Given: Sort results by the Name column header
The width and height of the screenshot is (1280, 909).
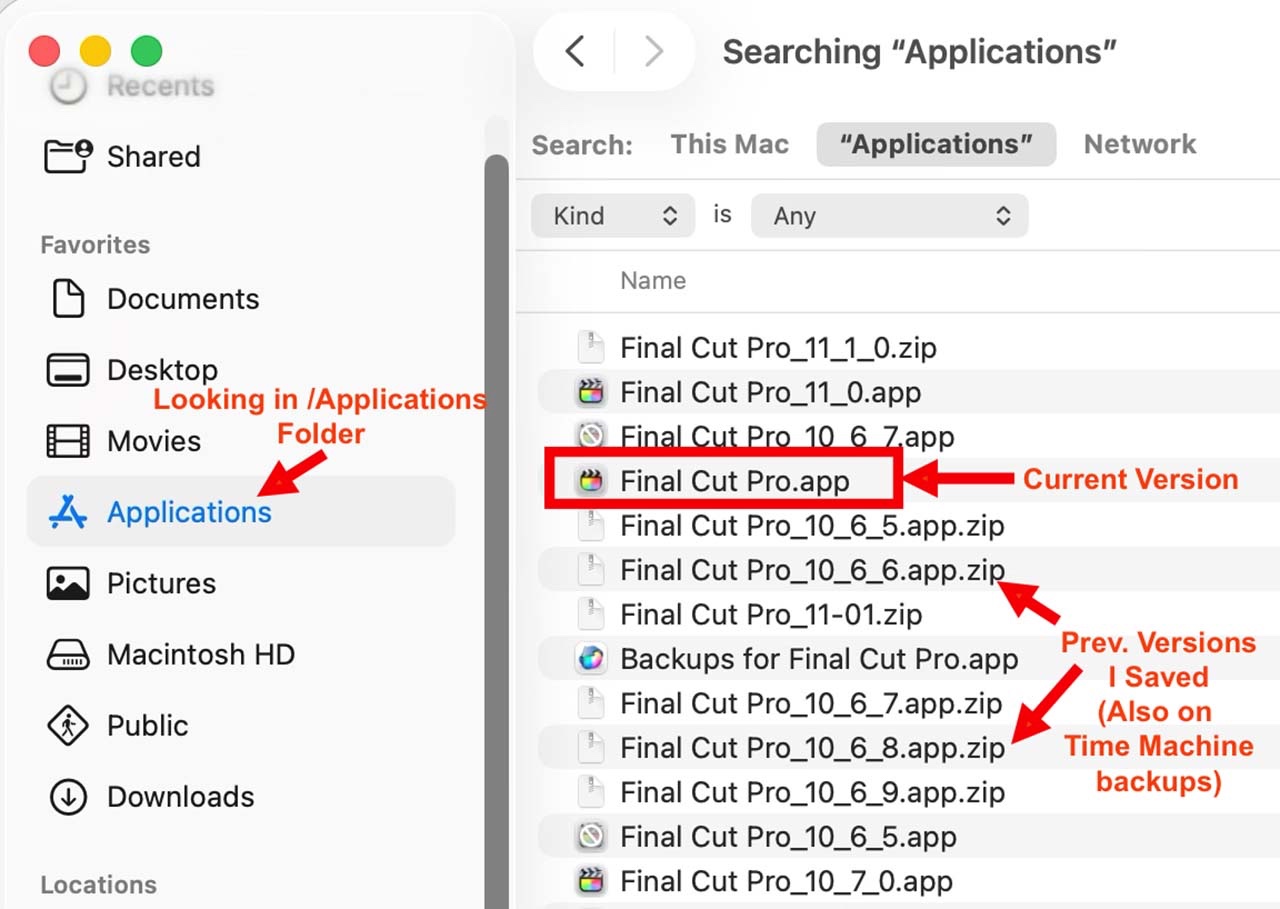Looking at the screenshot, I should coord(653,281).
